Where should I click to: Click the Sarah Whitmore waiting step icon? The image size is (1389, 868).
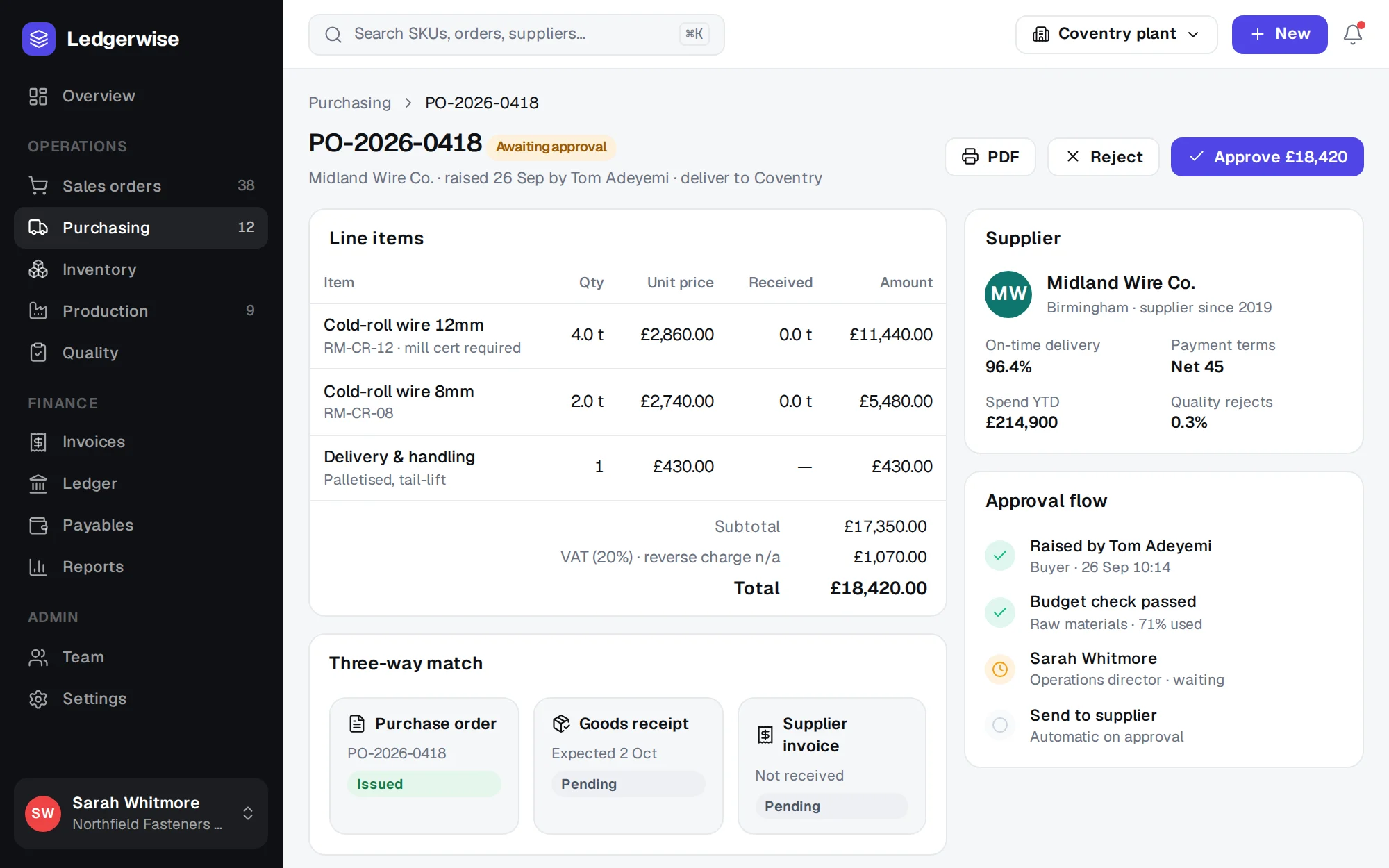click(x=1000, y=669)
